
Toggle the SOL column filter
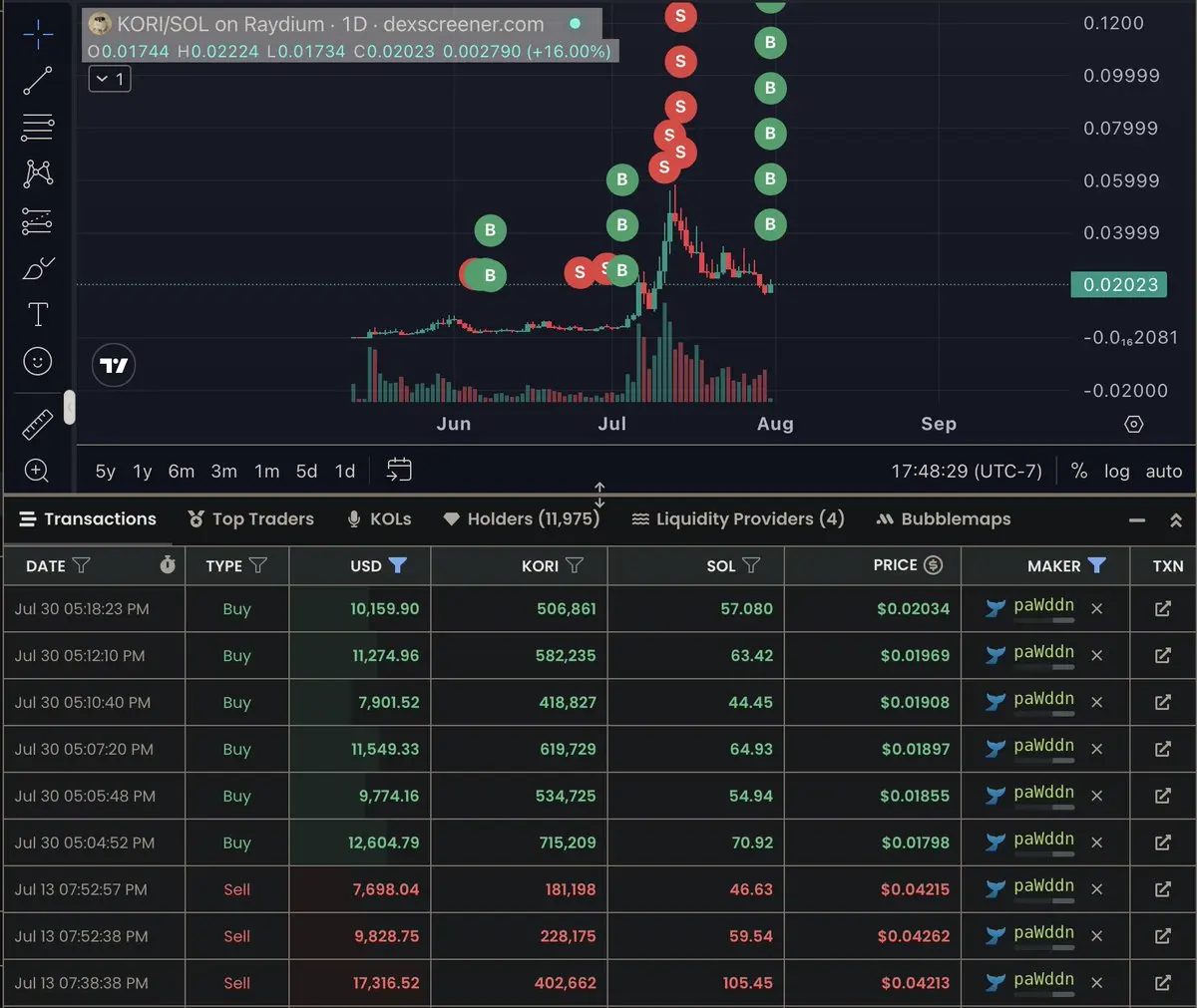[x=751, y=565]
